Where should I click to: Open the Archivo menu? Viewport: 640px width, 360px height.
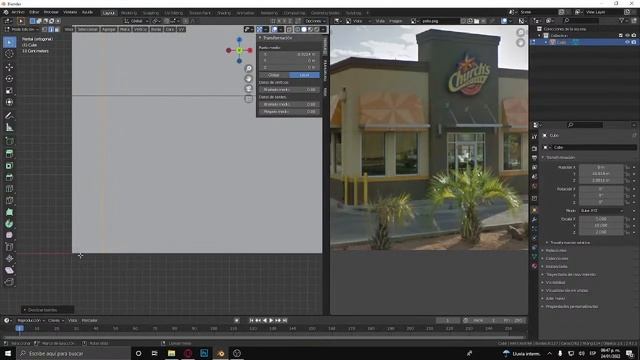pos(18,13)
